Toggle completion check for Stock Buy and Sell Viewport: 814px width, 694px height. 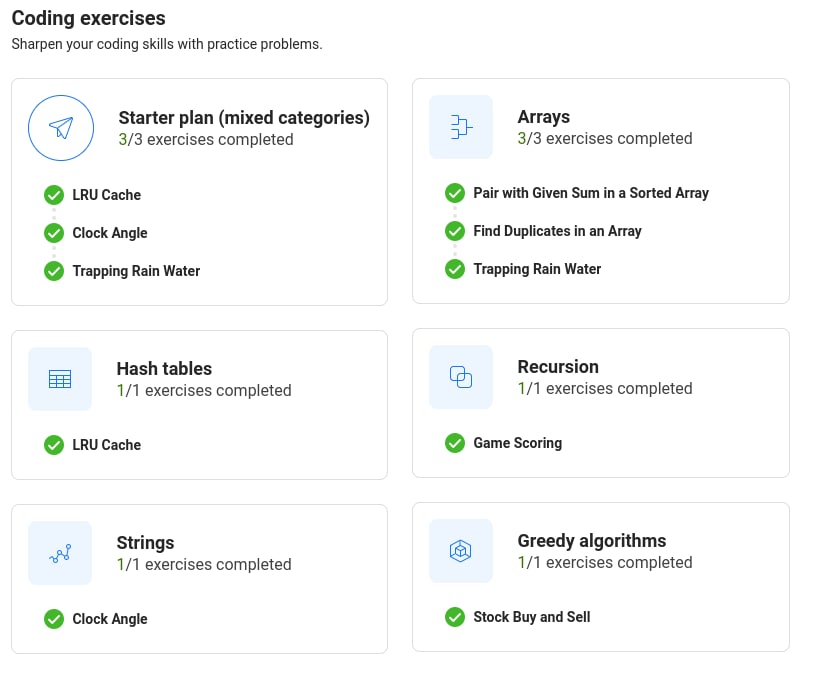pos(455,617)
